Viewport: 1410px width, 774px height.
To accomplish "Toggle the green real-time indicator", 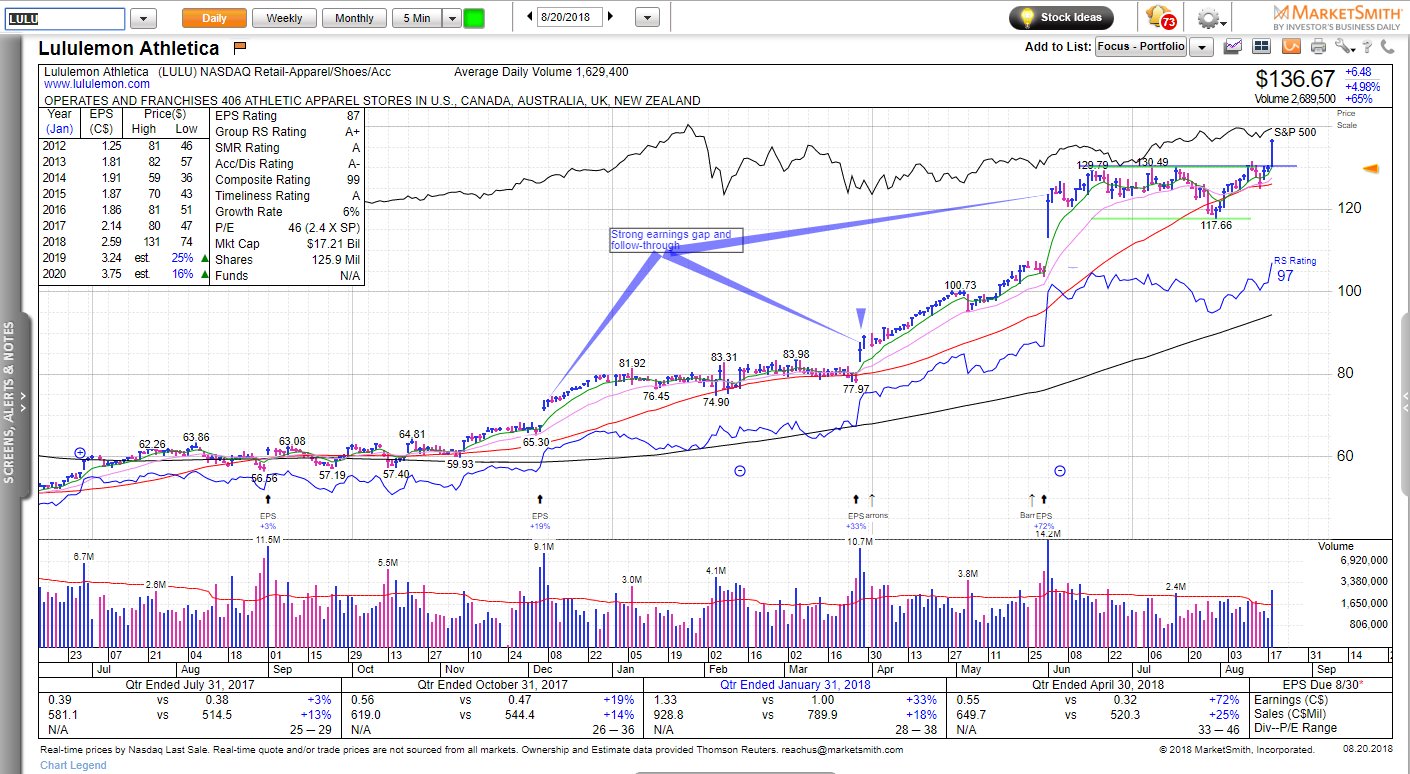I will (x=474, y=18).
